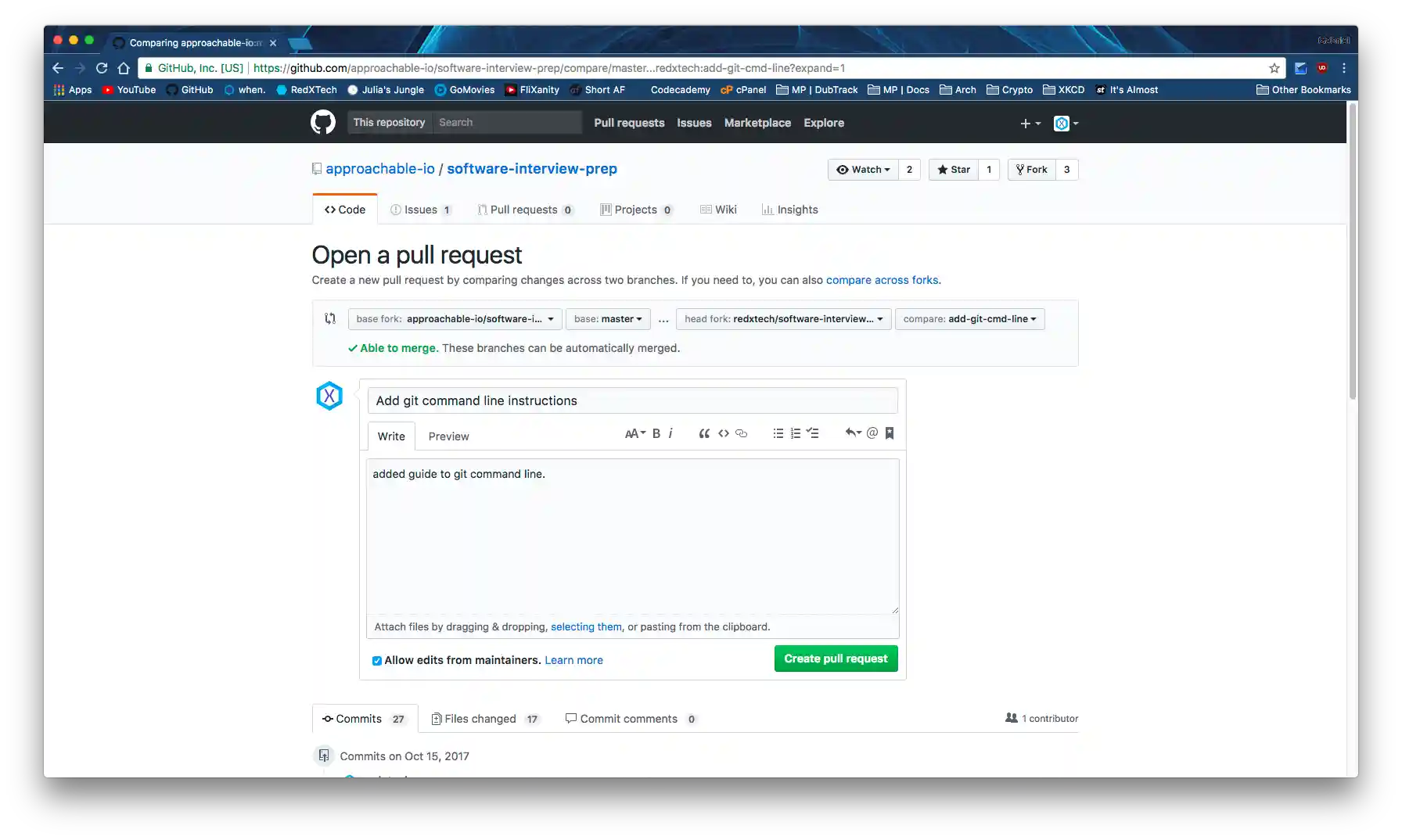The width and height of the screenshot is (1402, 840).
Task: Go back in browser
Action: [58, 68]
